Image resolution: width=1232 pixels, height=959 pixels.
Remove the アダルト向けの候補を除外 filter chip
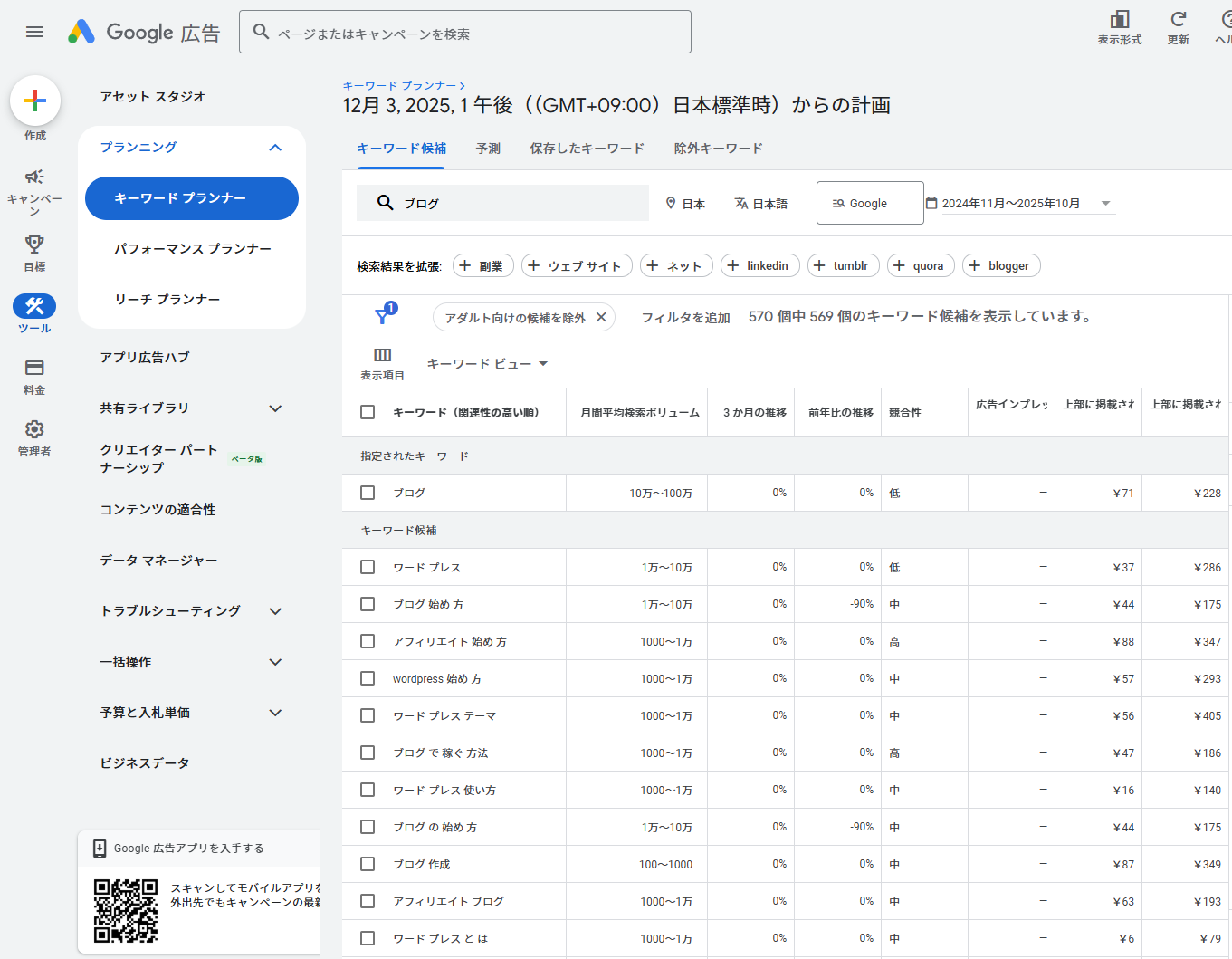[601, 317]
